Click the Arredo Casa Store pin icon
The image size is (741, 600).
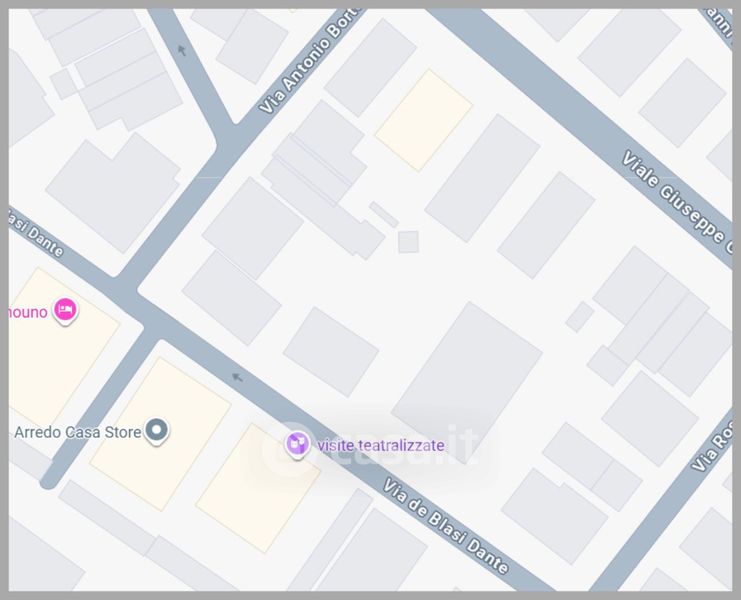[157, 431]
